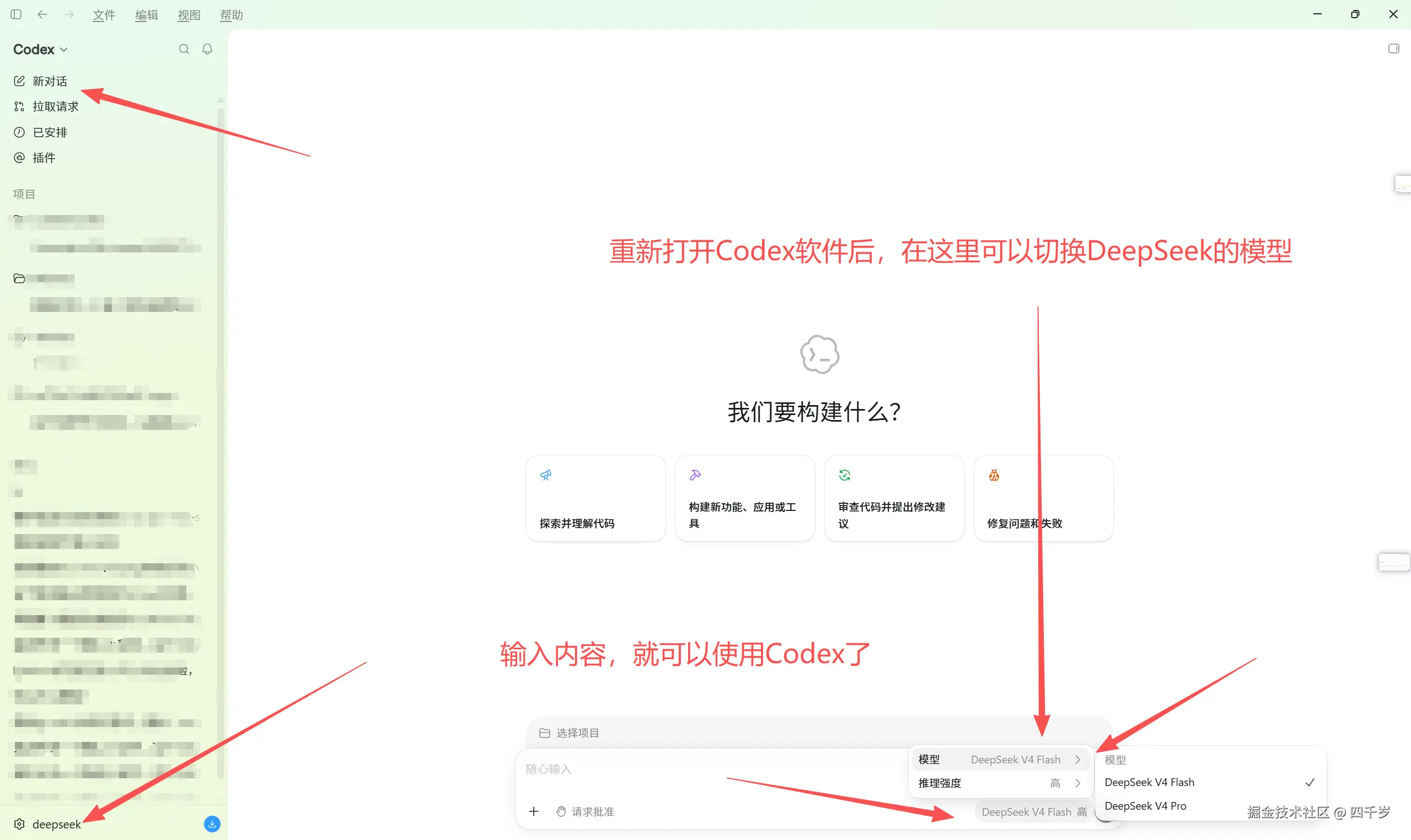Click the blurred project folder icon
The height and width of the screenshot is (840, 1411).
tap(19, 278)
